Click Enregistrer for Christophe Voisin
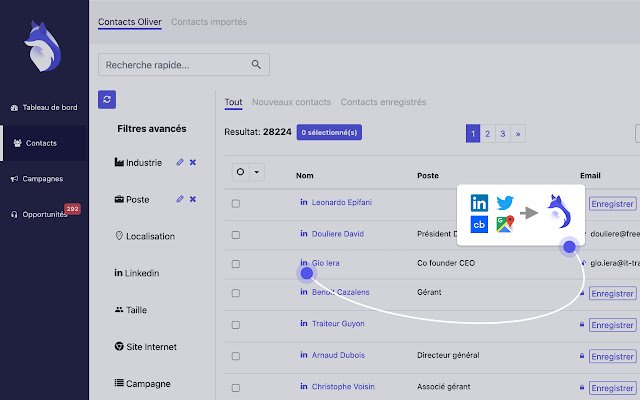 click(x=613, y=388)
